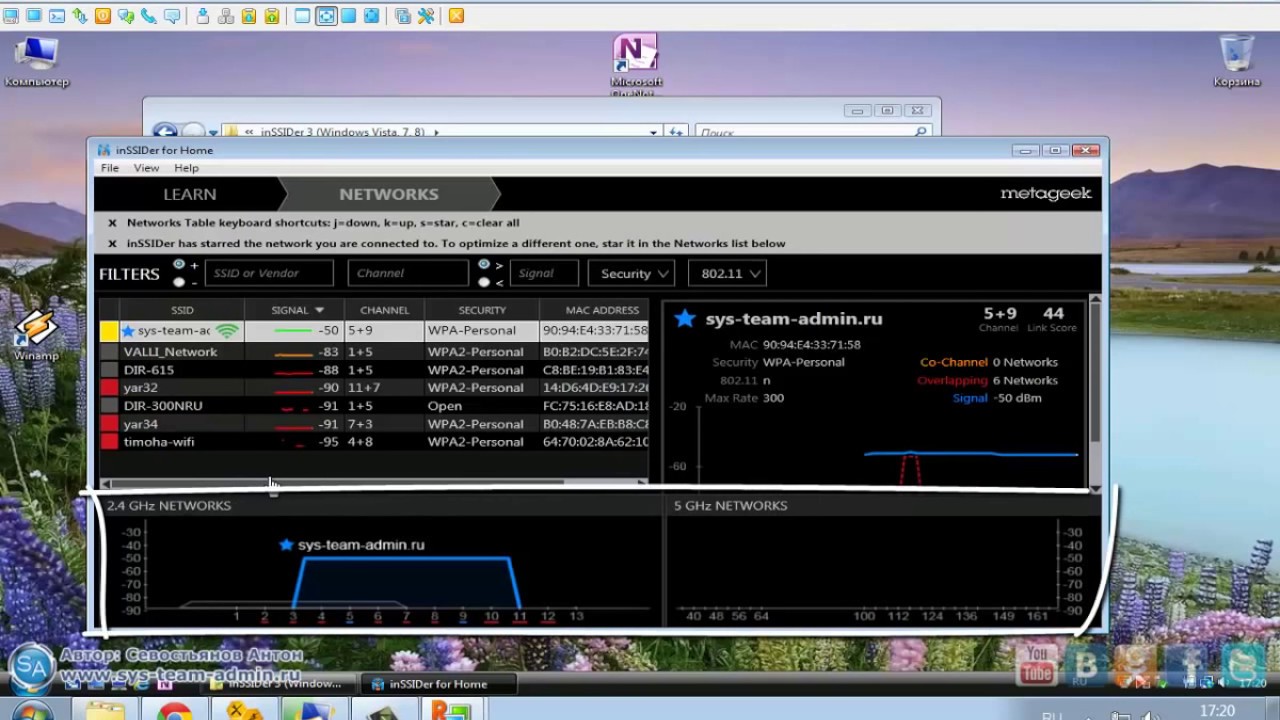Click the Signal filter field
The image size is (1280, 720).
[x=544, y=273]
